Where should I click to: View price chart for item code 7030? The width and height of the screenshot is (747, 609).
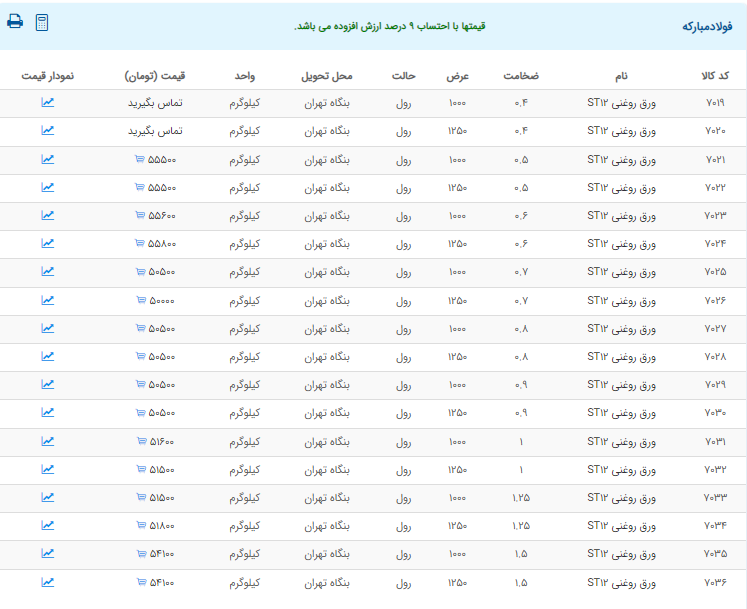coord(48,412)
